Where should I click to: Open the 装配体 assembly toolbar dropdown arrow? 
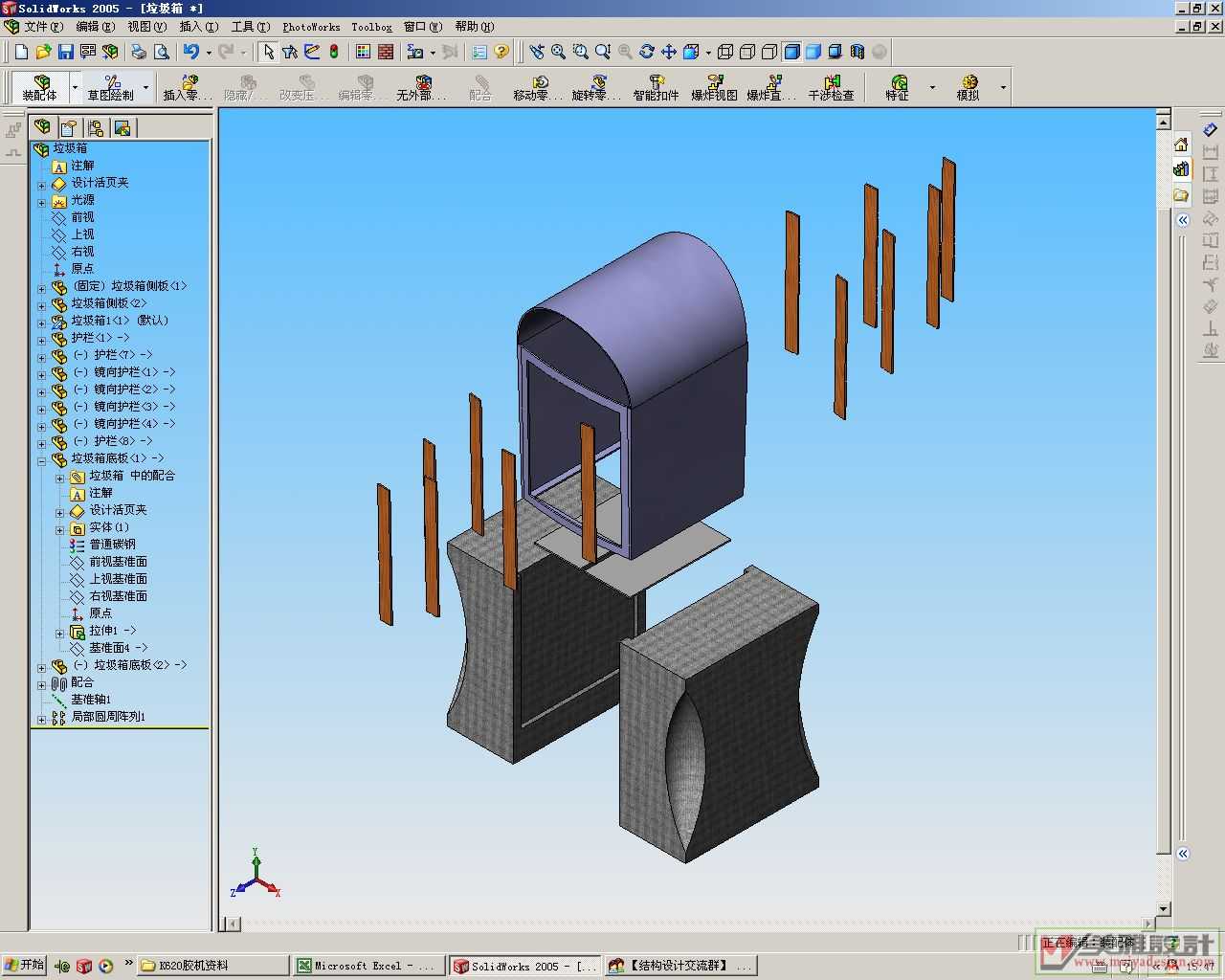pos(75,87)
